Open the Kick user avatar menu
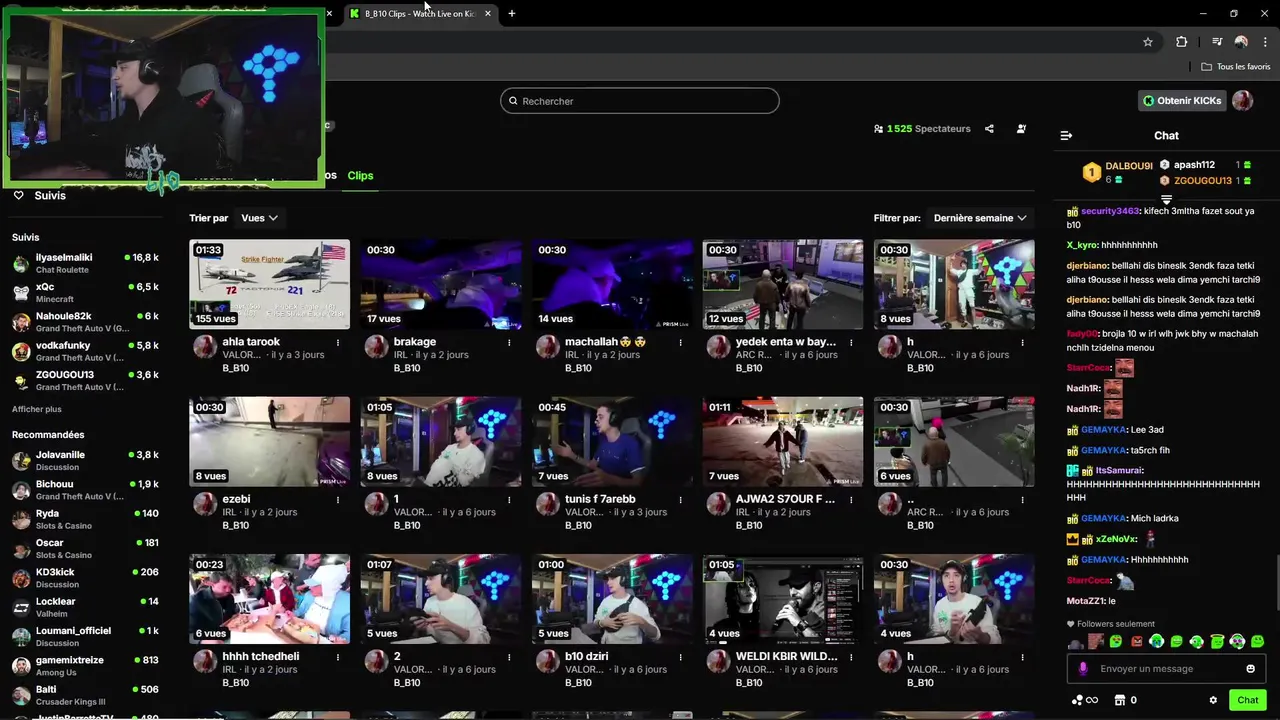The width and height of the screenshot is (1280, 720). pyautogui.click(x=1242, y=101)
